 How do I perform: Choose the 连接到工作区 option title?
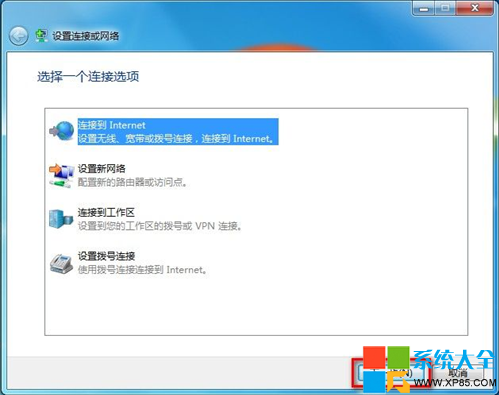(106, 212)
